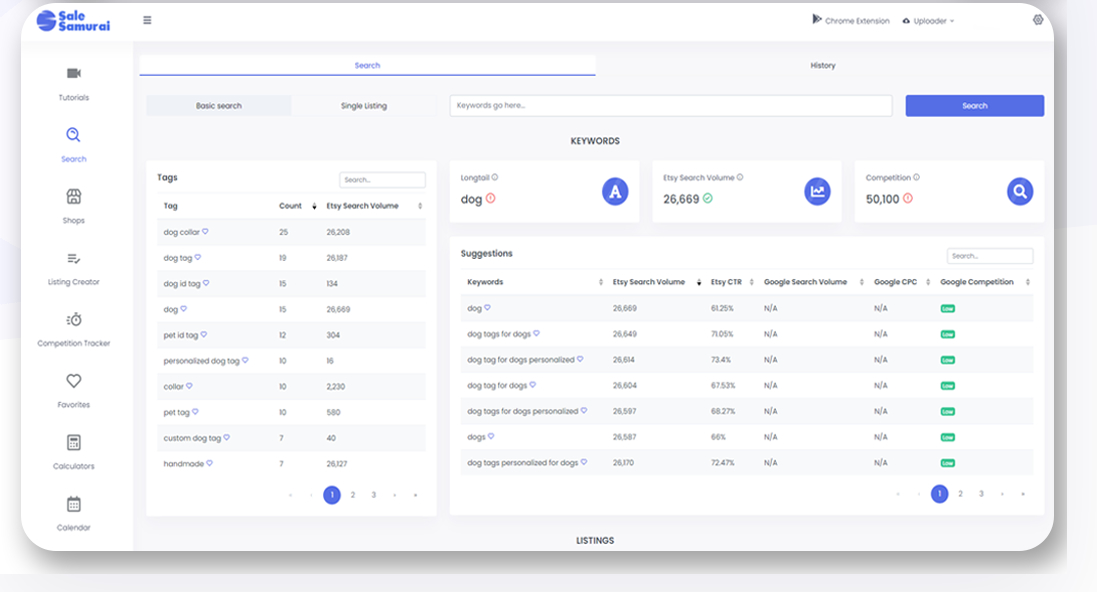Screen dimensions: 1097x592
Task: Click the settings gear in the top bar
Action: coord(1037,19)
